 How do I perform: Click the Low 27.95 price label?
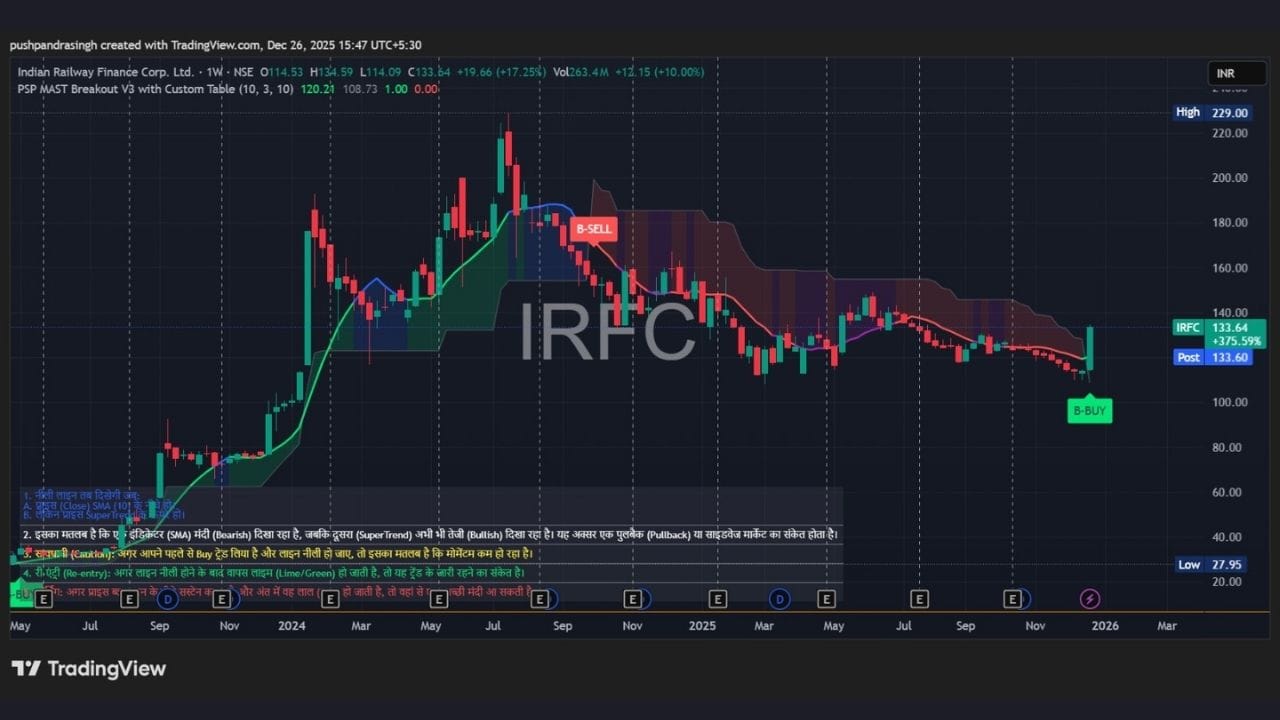click(x=1211, y=565)
